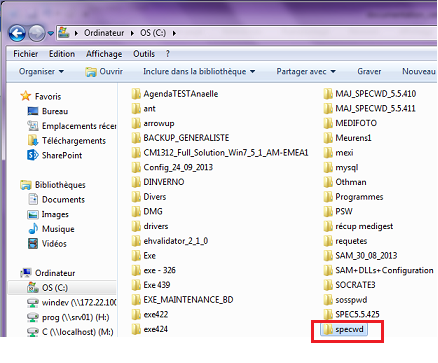The height and width of the screenshot is (363, 438).
Task: Open the Musique library icon
Action: click(x=33, y=229)
